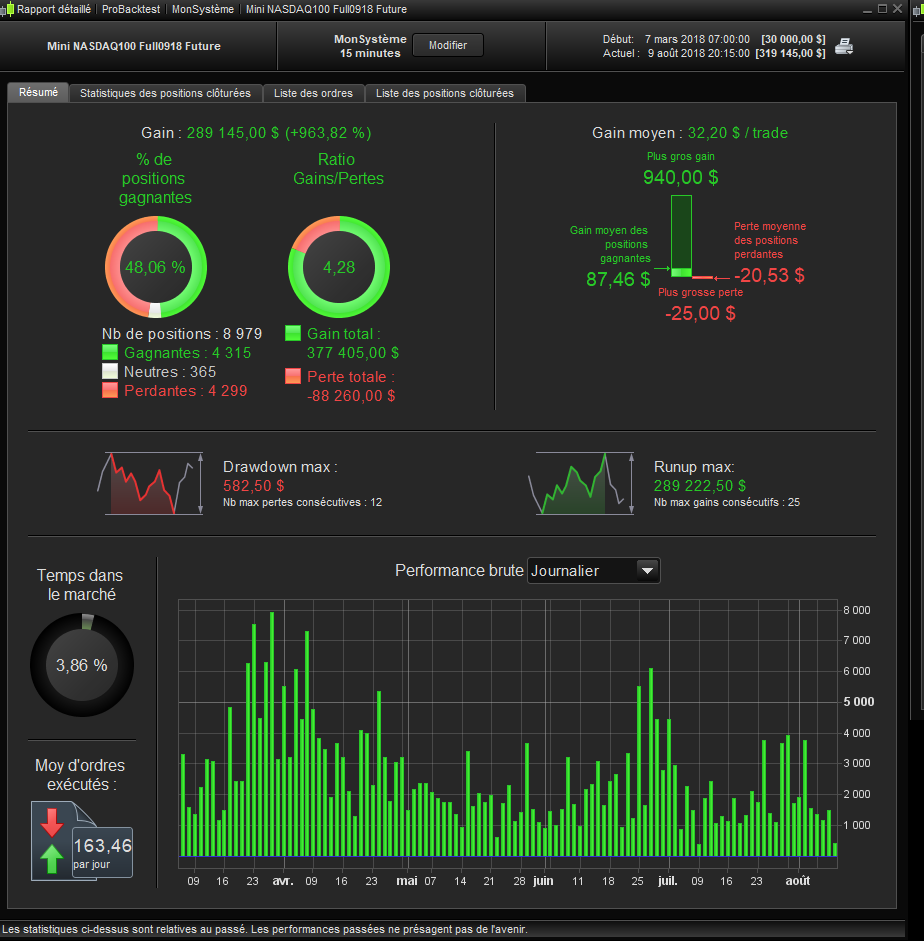The image size is (924, 941).
Task: Click the biggest gain green bar
Action: pos(681,235)
